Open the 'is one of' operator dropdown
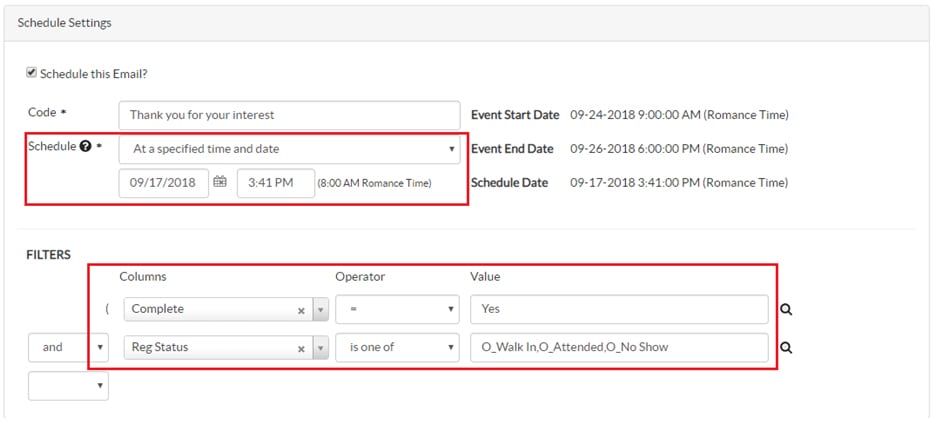Screen dimensions: 933x423 coord(396,348)
